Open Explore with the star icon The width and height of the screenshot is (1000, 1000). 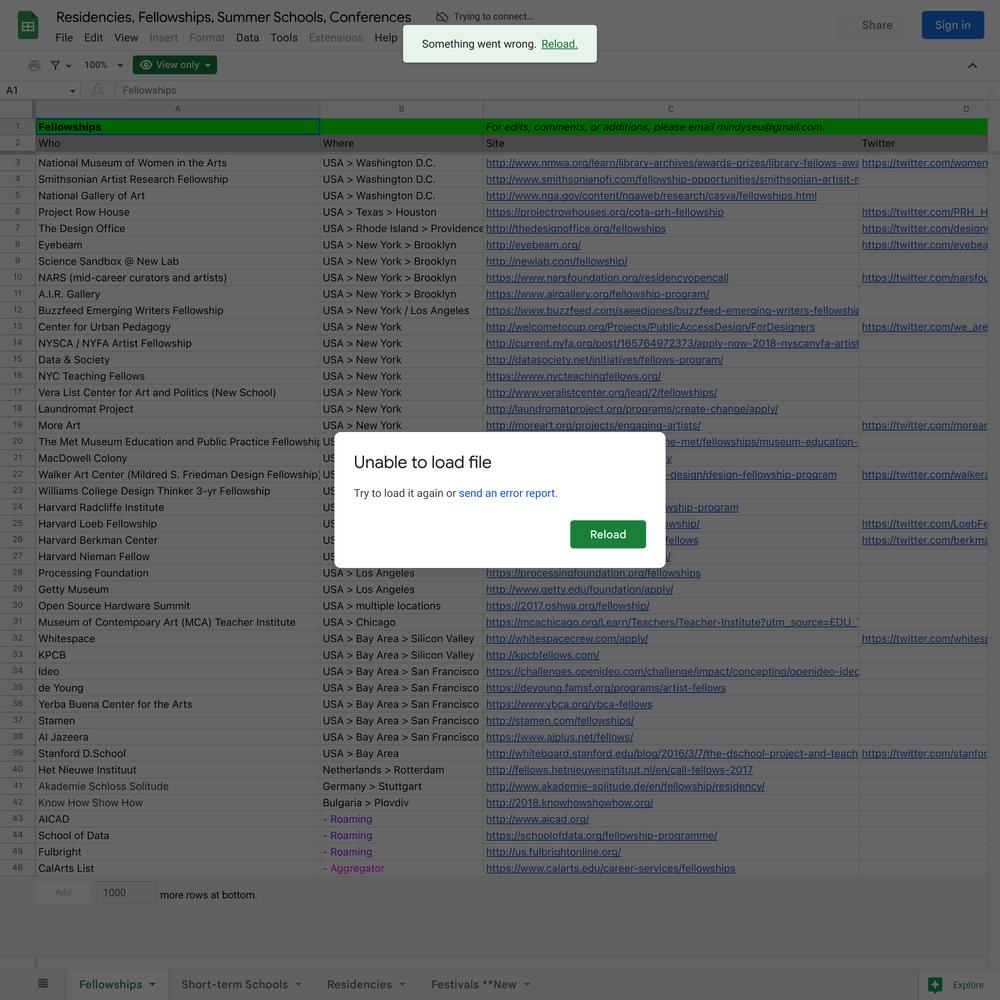[935, 985]
